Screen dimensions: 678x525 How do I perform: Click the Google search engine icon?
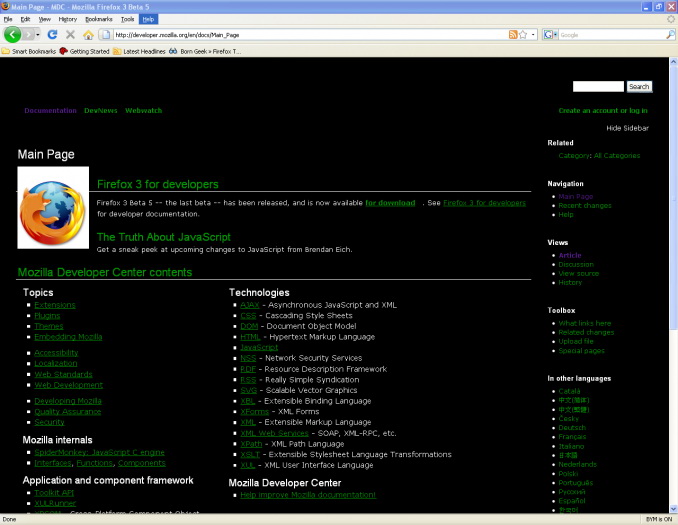coord(548,35)
